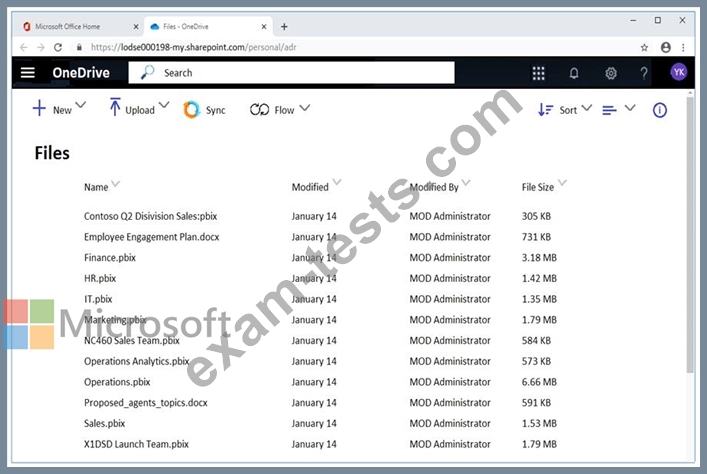Screen dimensions: 707x474
Task: Open the settings gear in OneDrive header
Action: pyautogui.click(x=611, y=73)
